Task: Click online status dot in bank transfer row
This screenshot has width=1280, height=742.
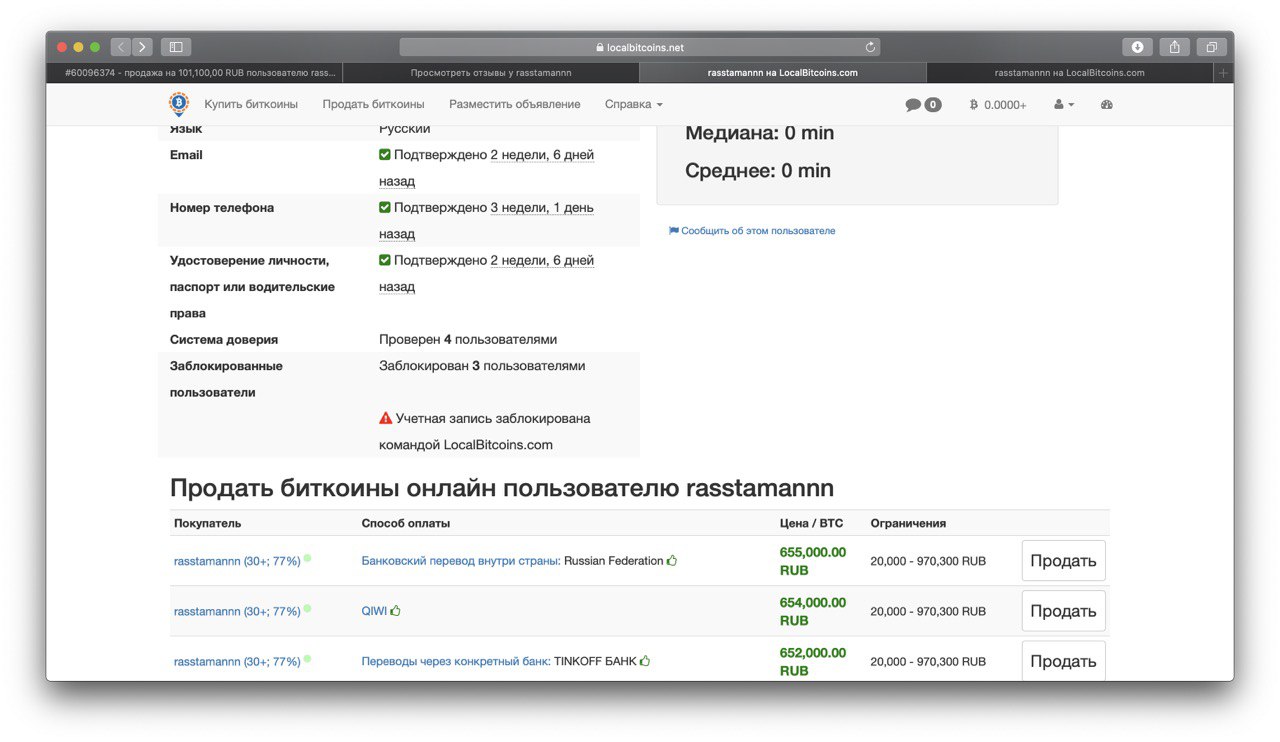Action: [307, 558]
